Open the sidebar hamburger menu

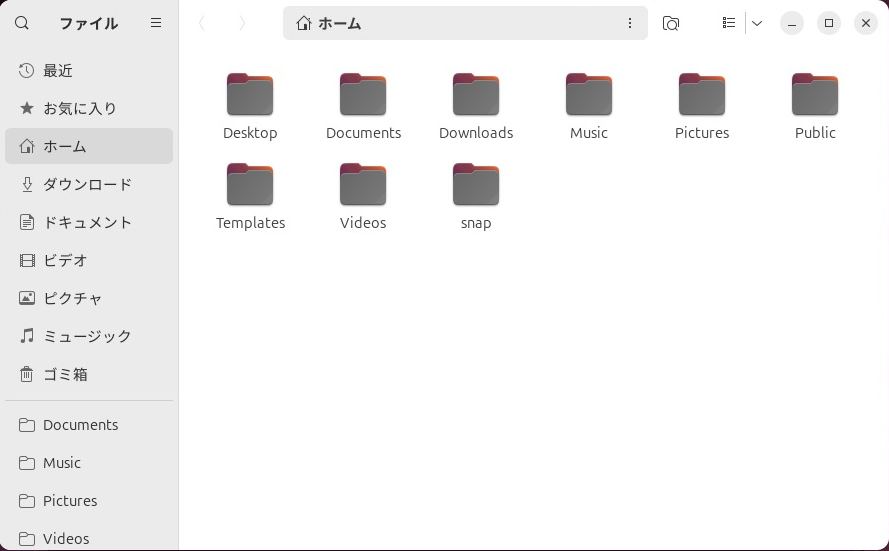[156, 23]
